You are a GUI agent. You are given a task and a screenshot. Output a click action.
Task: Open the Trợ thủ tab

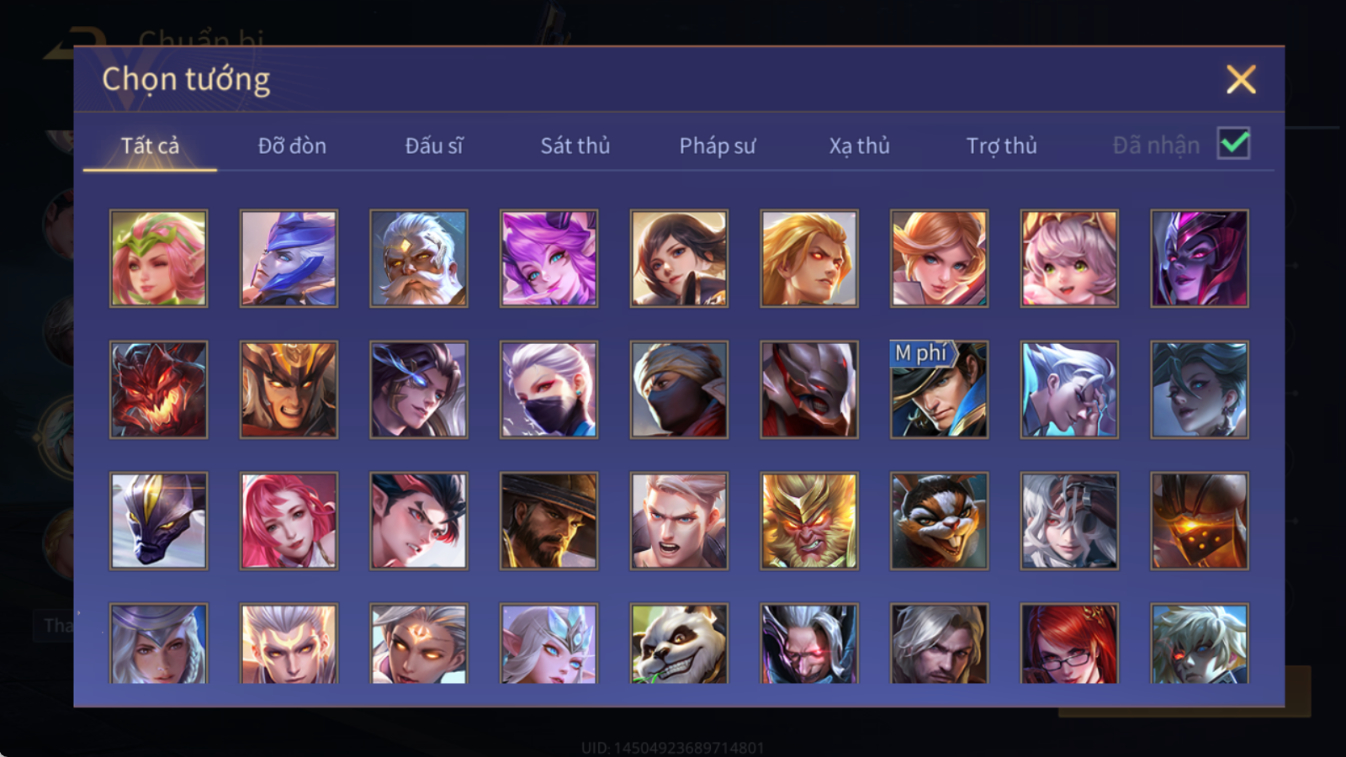pyautogui.click(x=1001, y=146)
